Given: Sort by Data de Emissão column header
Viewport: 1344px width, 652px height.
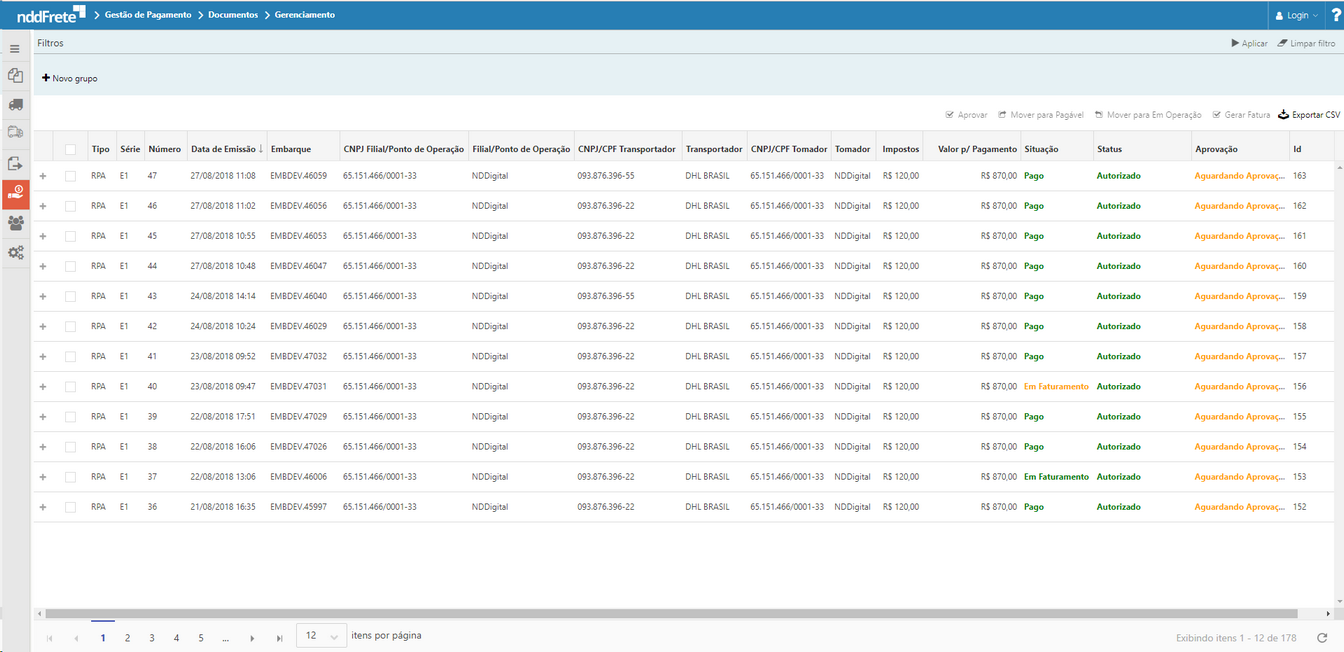Looking at the screenshot, I should pos(223,149).
